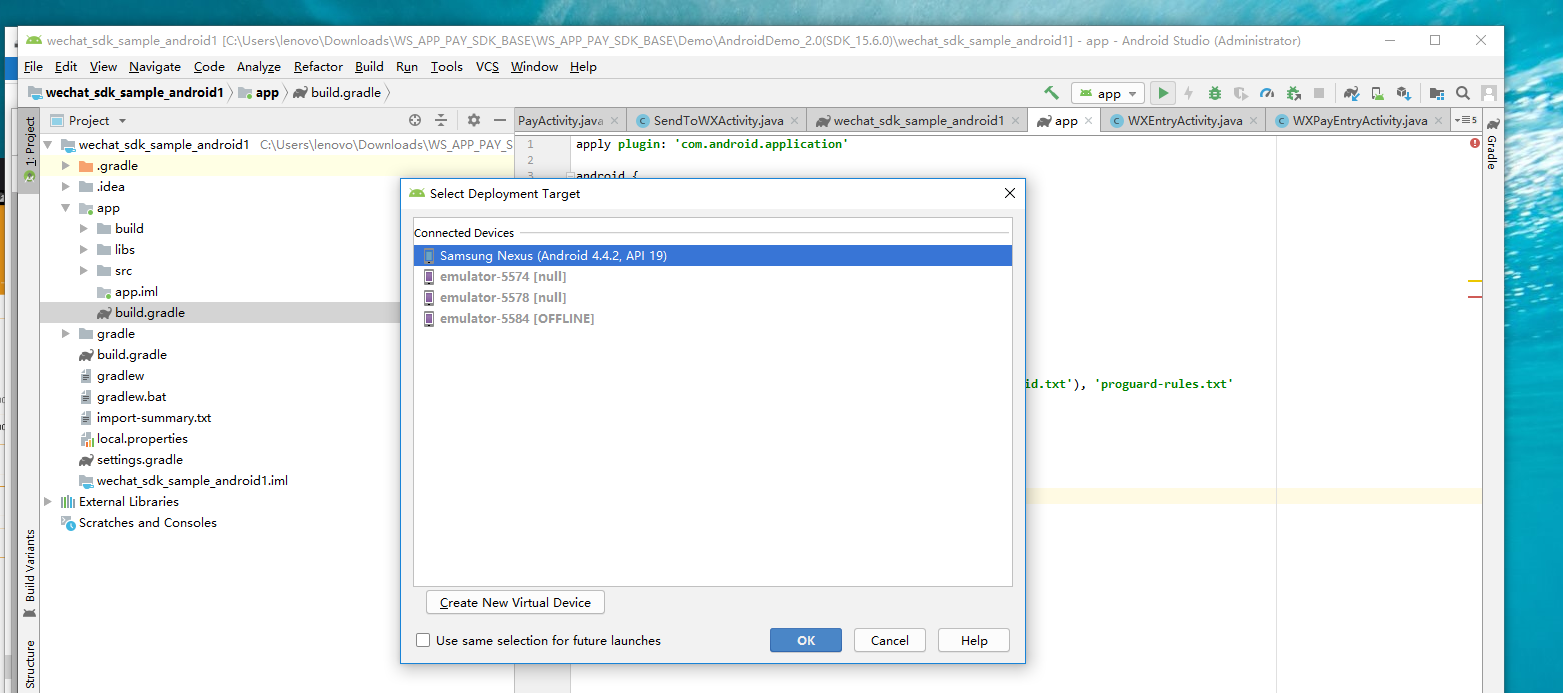The image size is (1563, 693).
Task: Click the Make Project hammer icon
Action: click(x=1051, y=93)
